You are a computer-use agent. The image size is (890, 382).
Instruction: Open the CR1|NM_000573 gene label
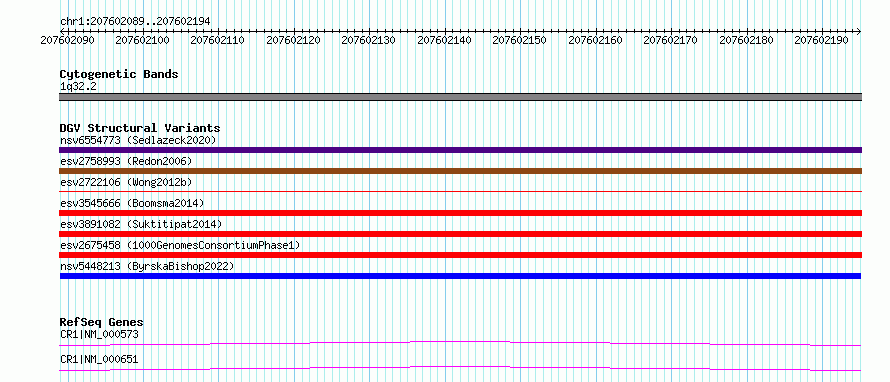click(x=99, y=334)
